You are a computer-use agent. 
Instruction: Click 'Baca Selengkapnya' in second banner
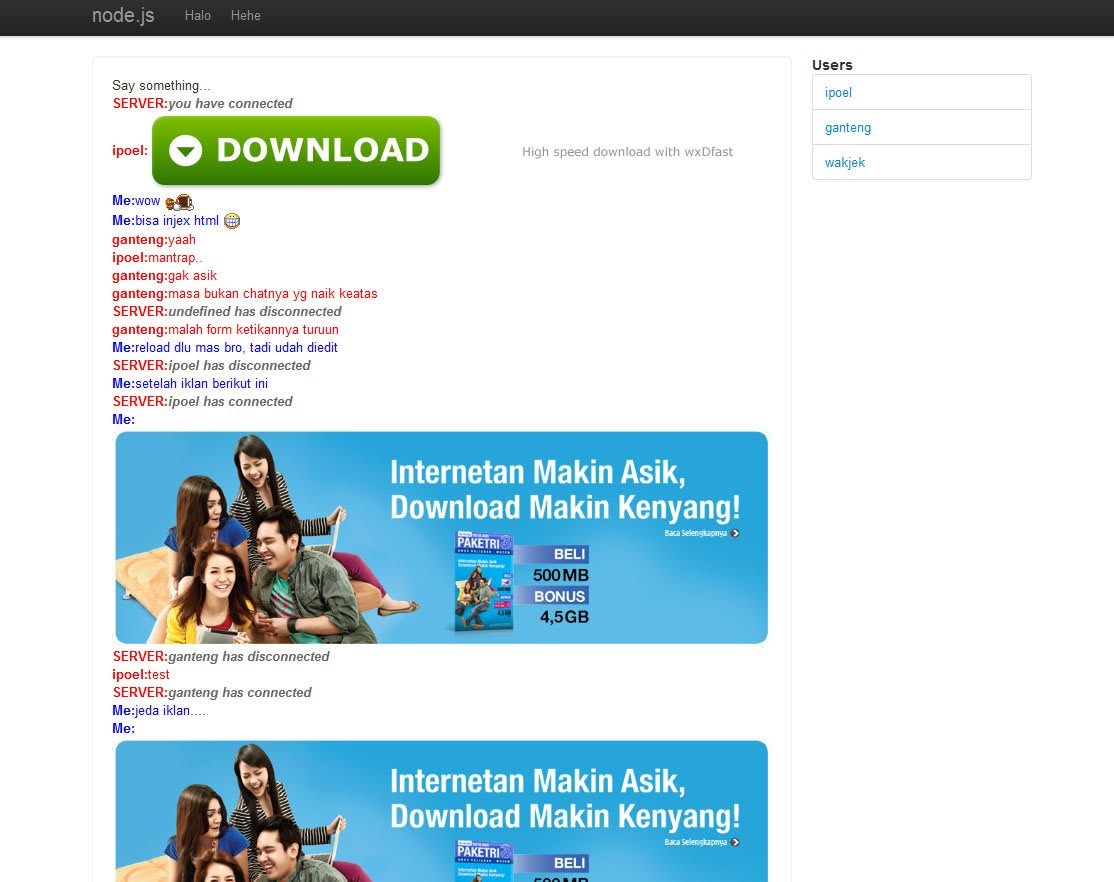coord(702,842)
